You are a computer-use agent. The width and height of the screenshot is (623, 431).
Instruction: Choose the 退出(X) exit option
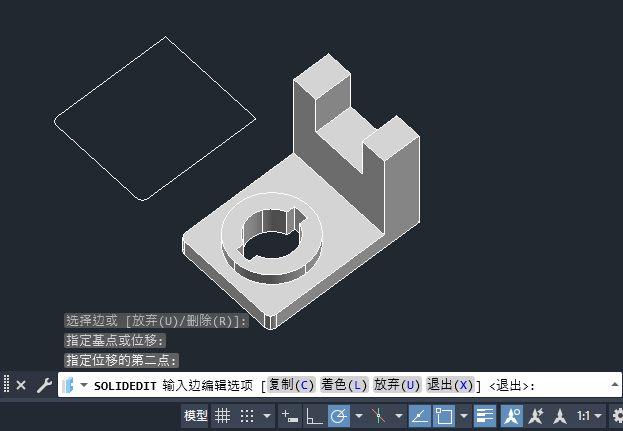point(450,385)
